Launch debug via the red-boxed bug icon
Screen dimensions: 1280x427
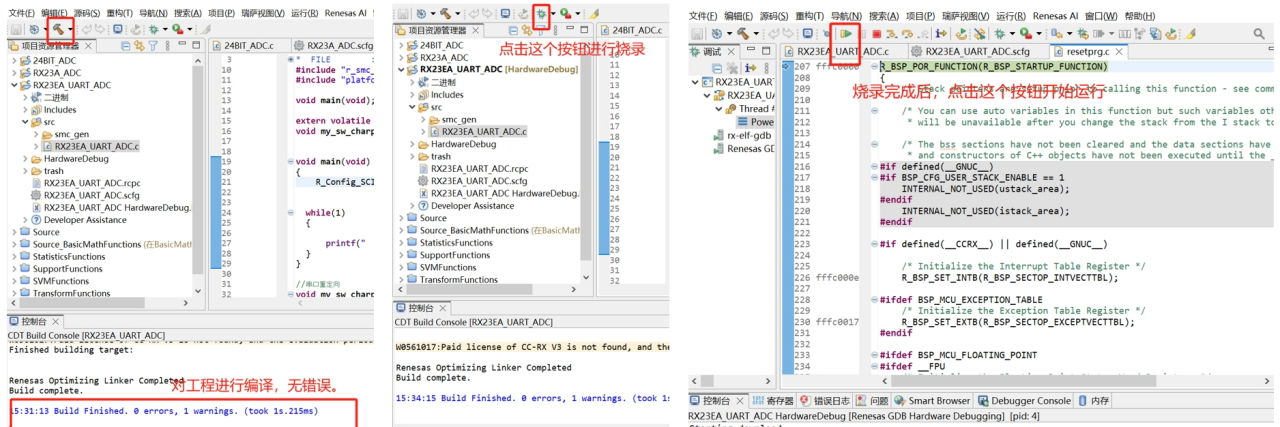541,14
